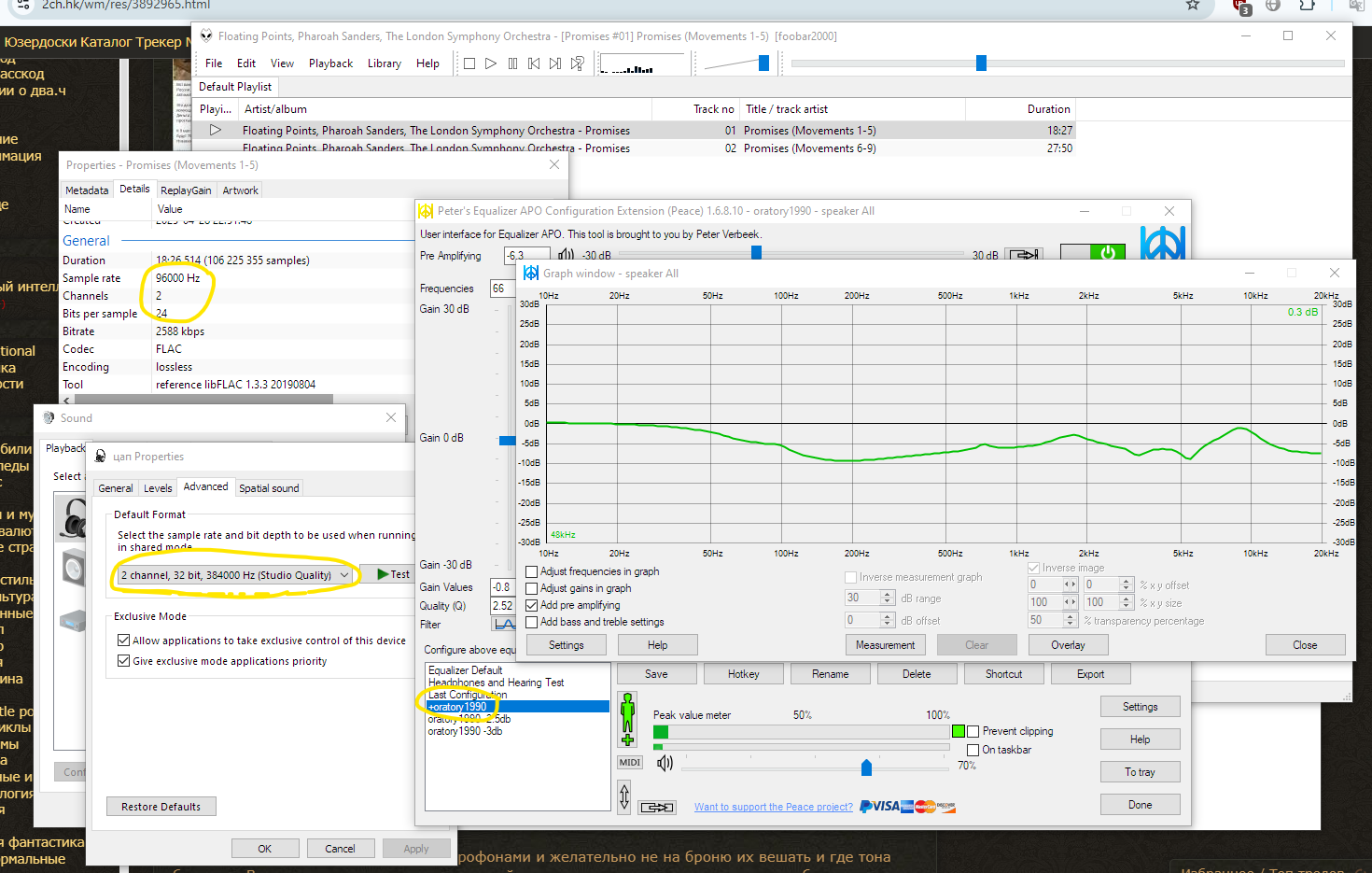Open the Default Format sample rate dropdown
1372x873 pixels.
point(235,575)
